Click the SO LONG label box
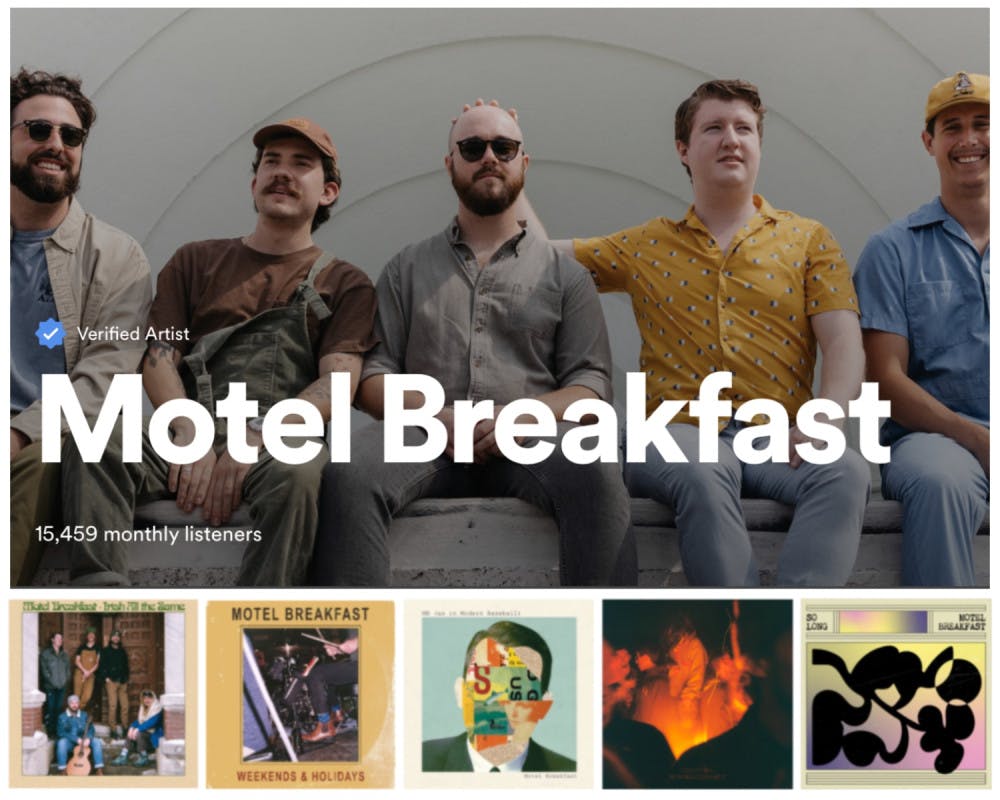This screenshot has width=1000, height=800. pyautogui.click(x=820, y=621)
